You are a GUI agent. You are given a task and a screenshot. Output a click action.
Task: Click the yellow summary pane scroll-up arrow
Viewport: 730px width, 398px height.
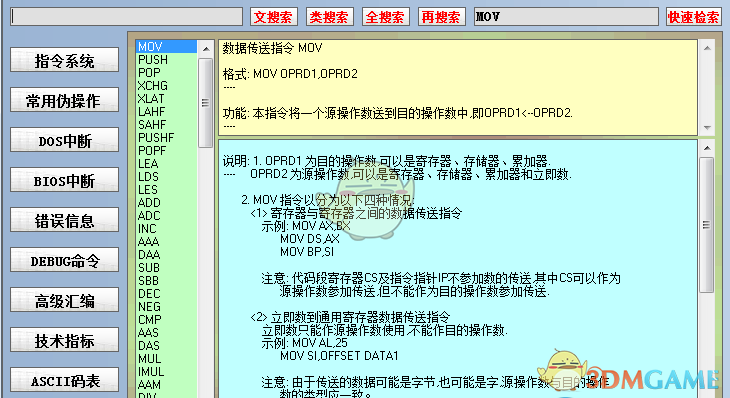(707, 48)
